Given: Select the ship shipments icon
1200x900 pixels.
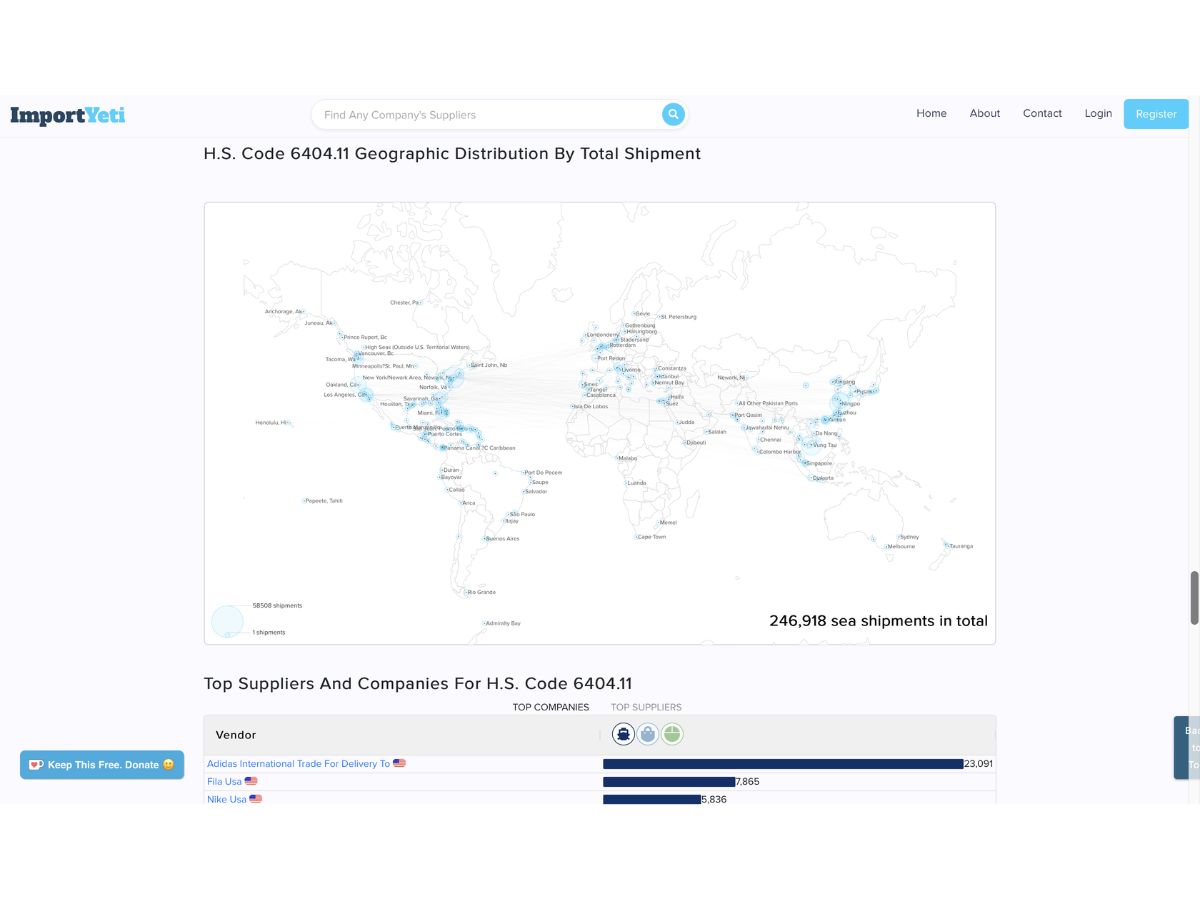Looking at the screenshot, I should [624, 734].
